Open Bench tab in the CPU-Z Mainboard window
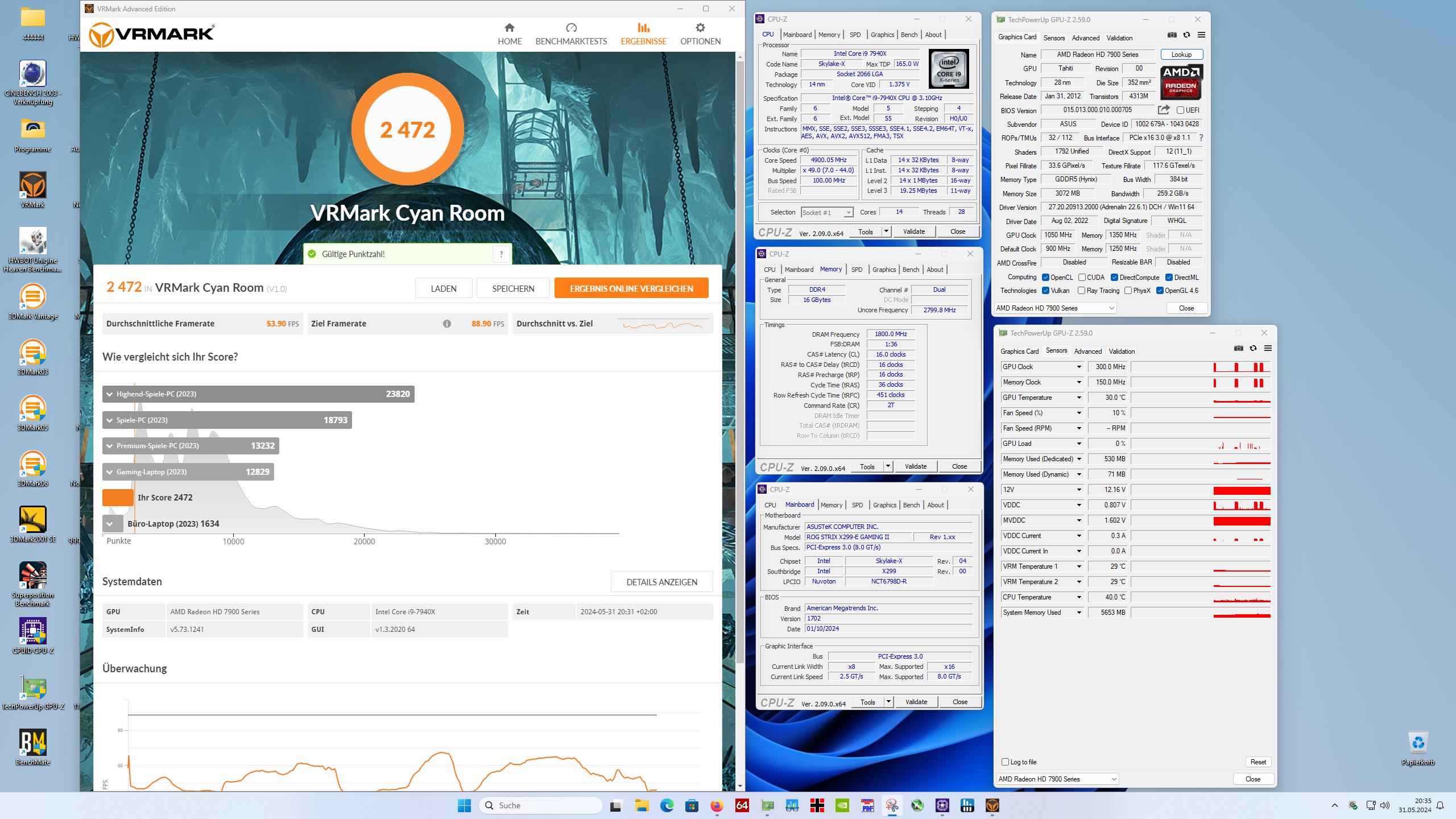This screenshot has width=1456, height=819. [911, 505]
